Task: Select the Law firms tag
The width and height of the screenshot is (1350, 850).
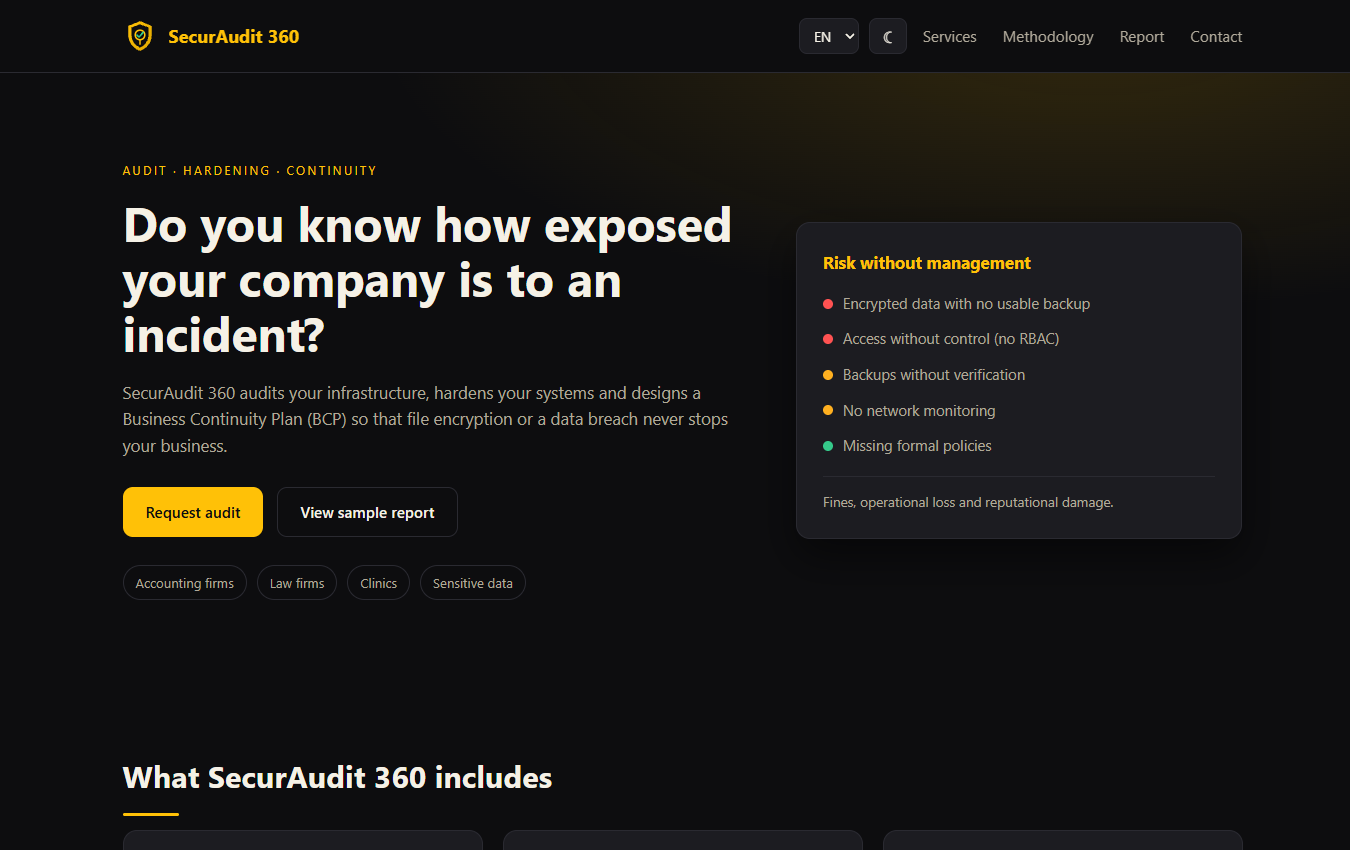Action: pyautogui.click(x=297, y=583)
